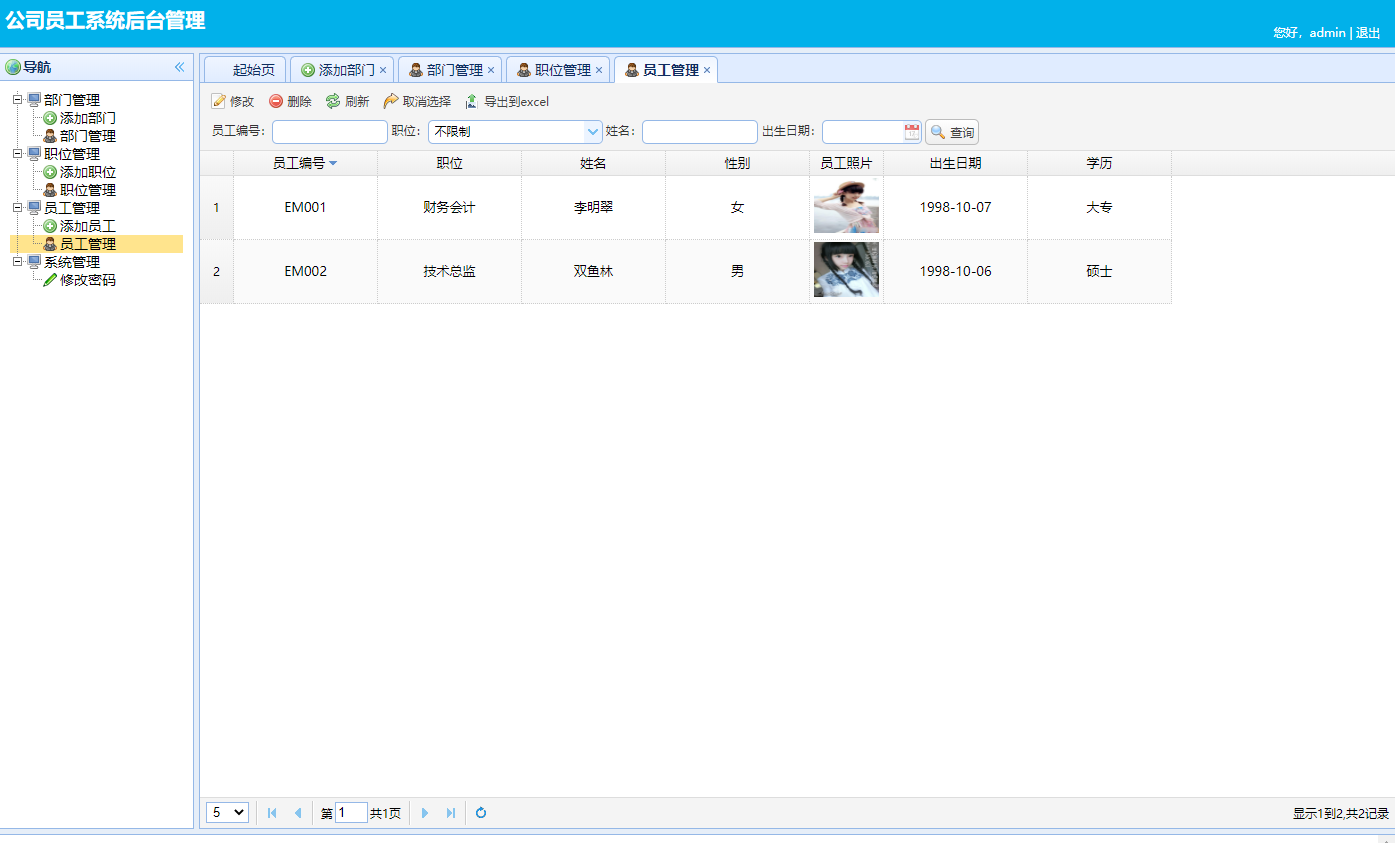Click the 导出到excel export icon
This screenshot has width=1395, height=843.
(470, 100)
